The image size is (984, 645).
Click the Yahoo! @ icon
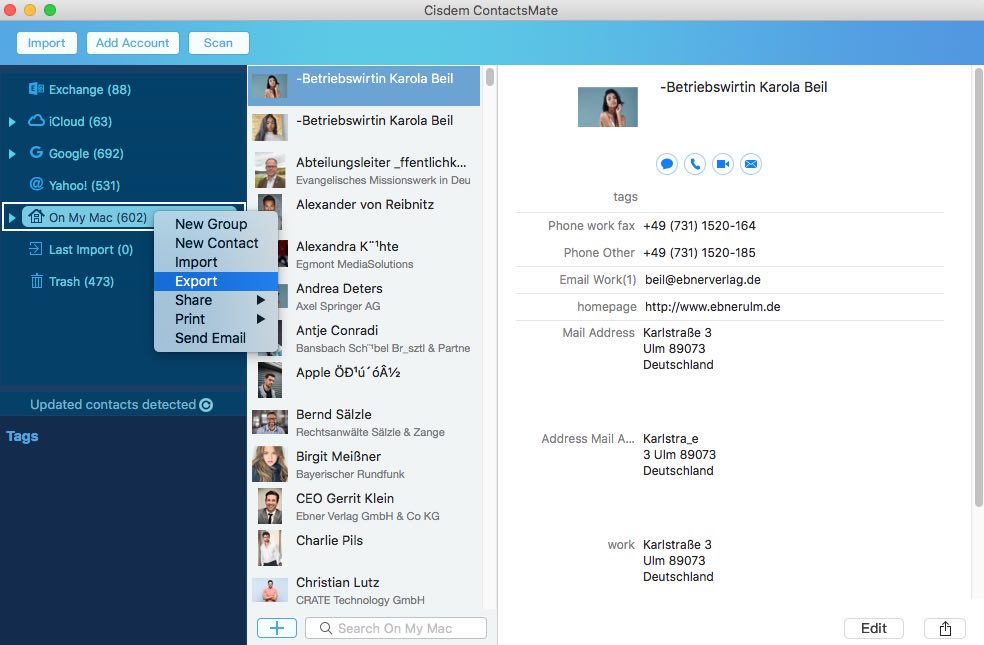coord(36,184)
